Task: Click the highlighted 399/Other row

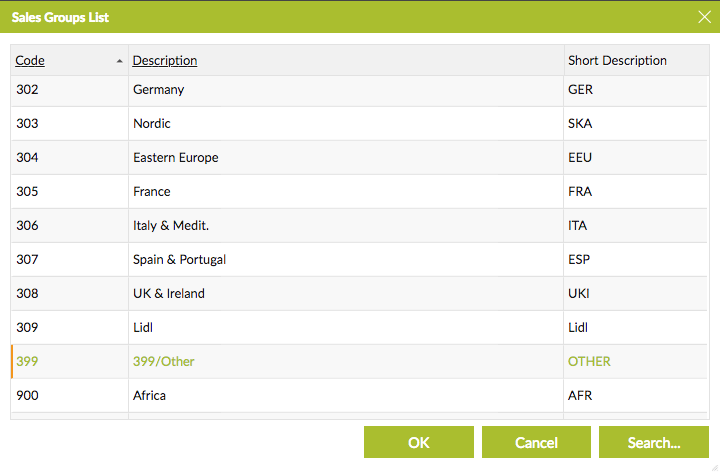Action: tap(359, 361)
